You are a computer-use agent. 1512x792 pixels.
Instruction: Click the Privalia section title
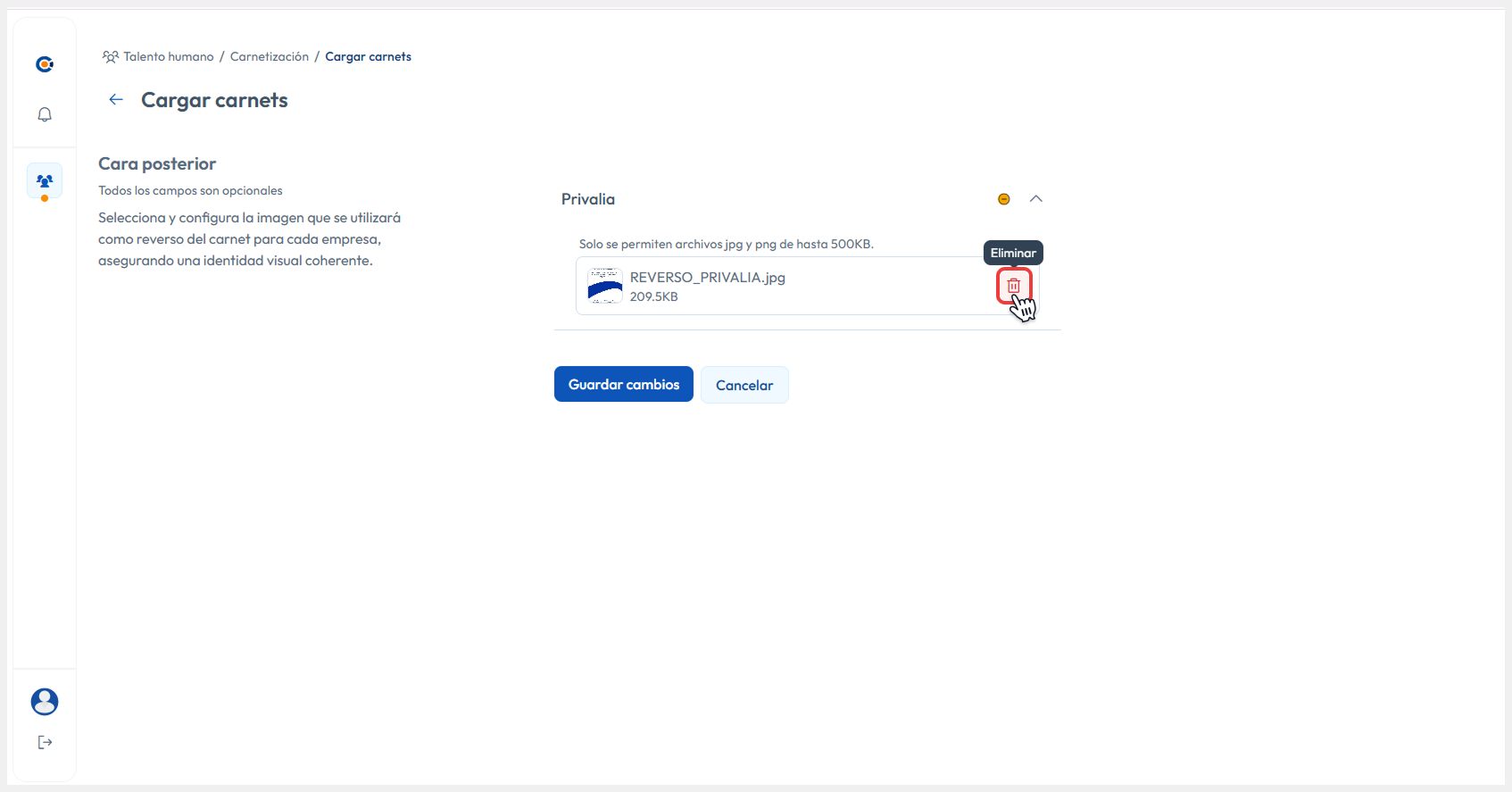[588, 199]
